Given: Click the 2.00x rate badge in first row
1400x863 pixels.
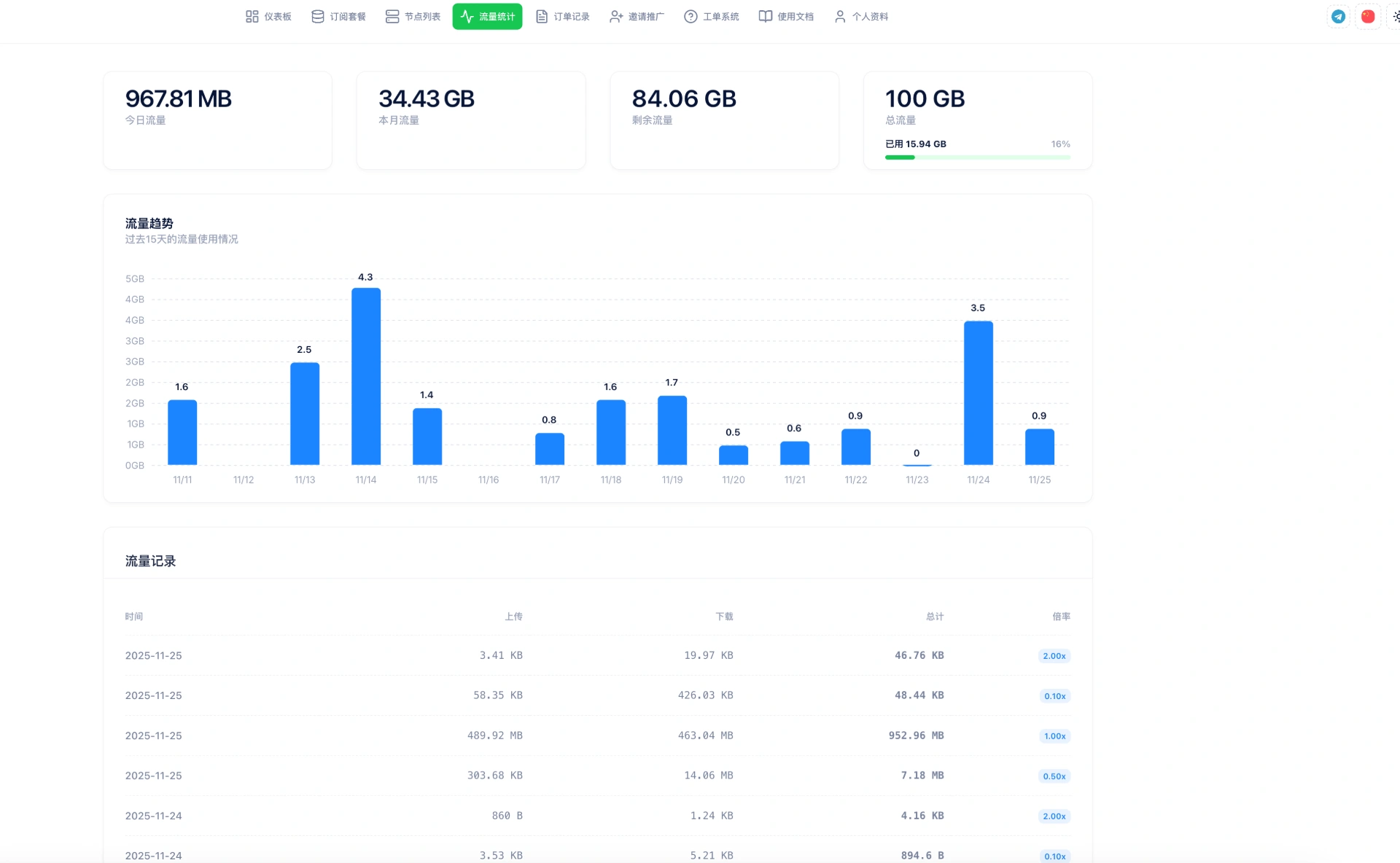Looking at the screenshot, I should point(1054,656).
